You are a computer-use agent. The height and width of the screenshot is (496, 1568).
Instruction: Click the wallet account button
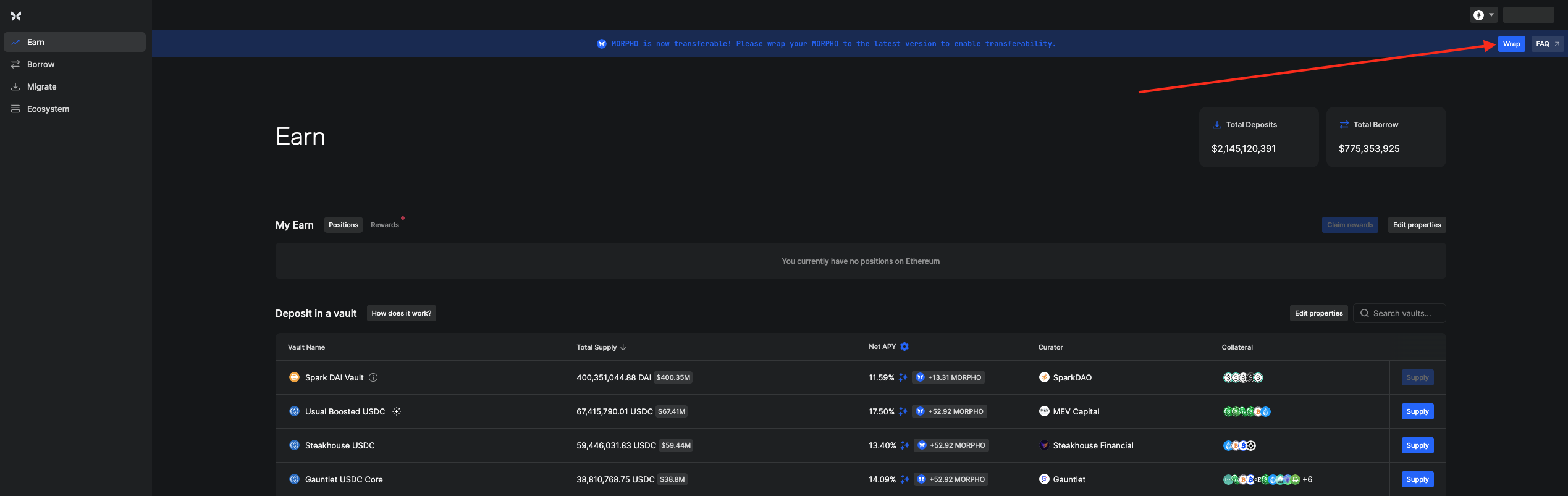point(1528,15)
